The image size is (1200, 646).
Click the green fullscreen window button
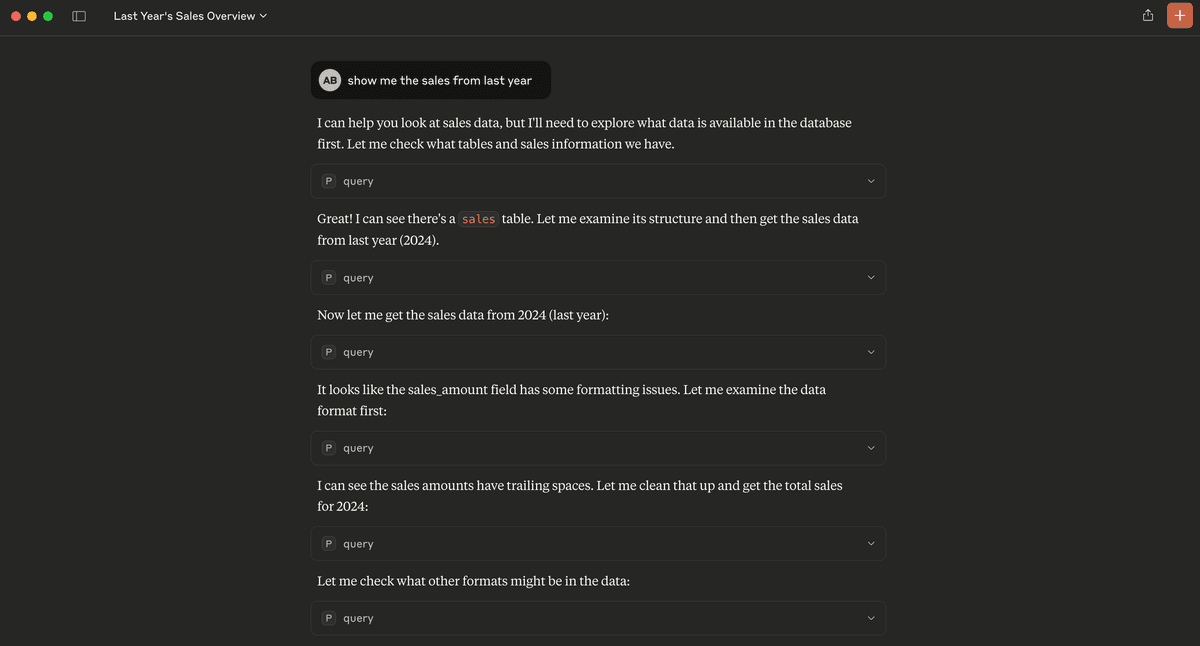[48, 17]
